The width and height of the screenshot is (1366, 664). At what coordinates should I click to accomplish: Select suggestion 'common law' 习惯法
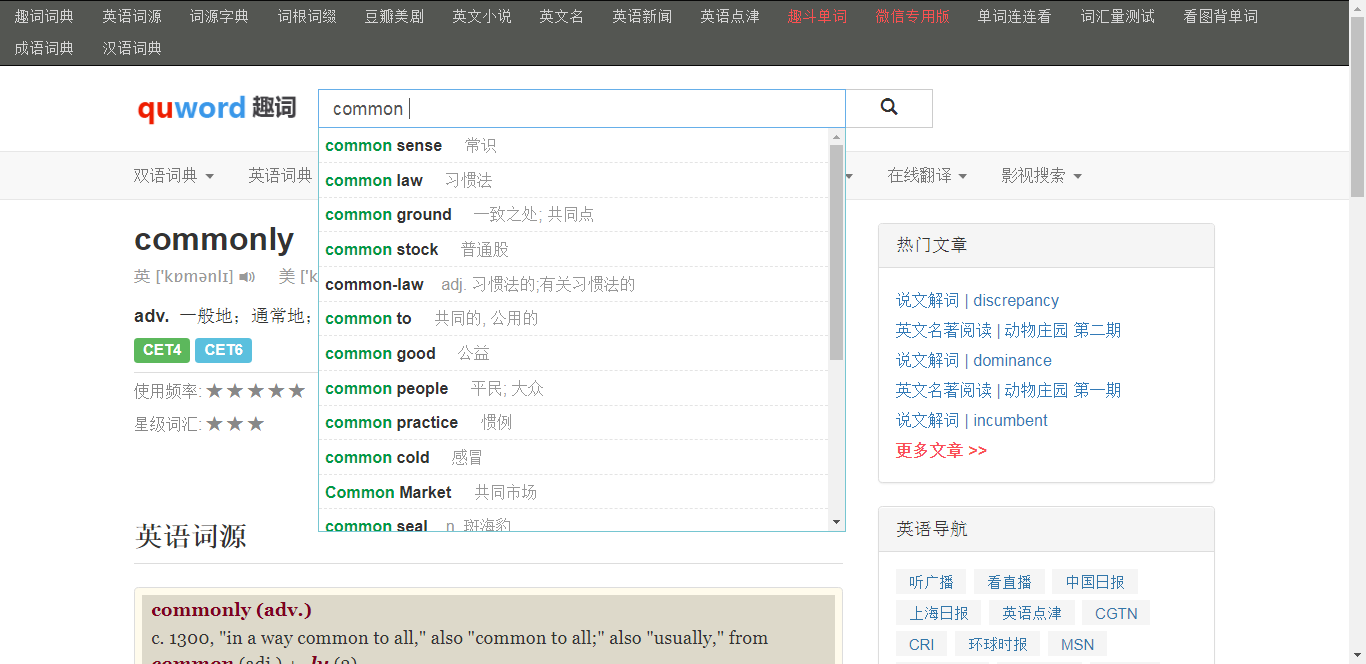pos(574,180)
